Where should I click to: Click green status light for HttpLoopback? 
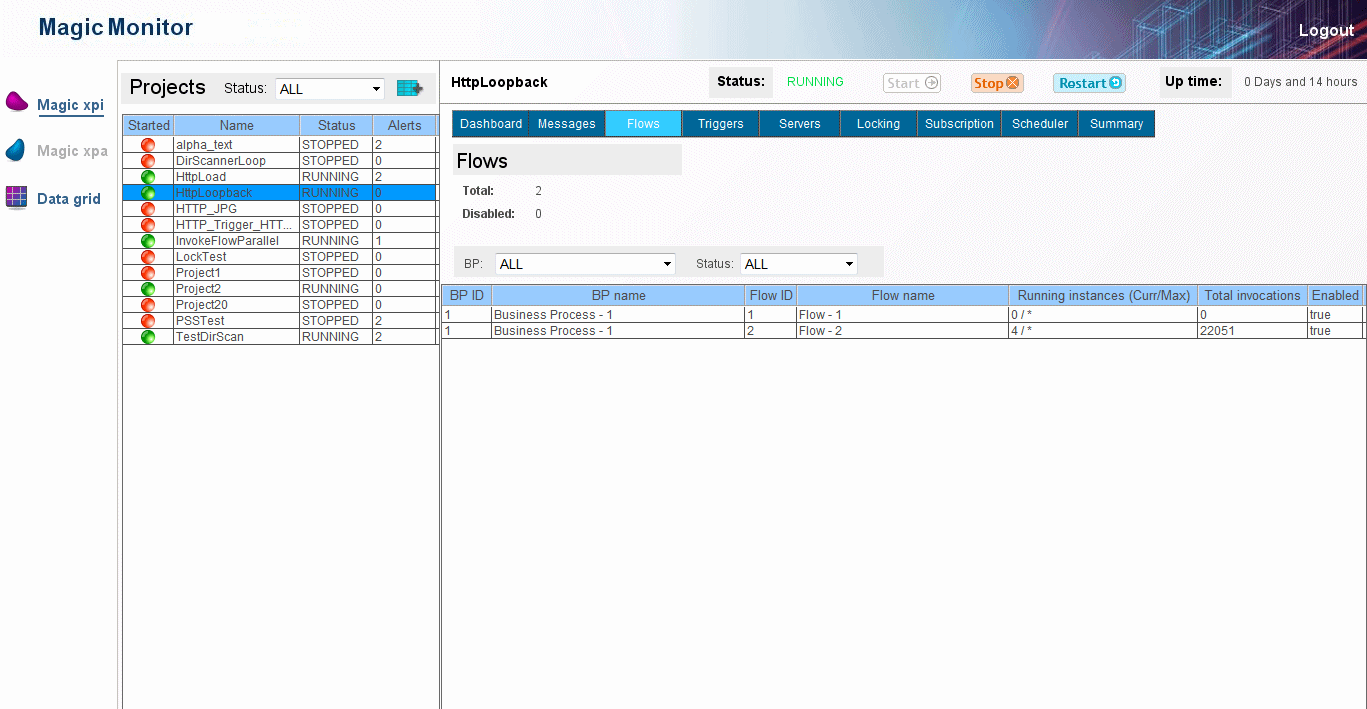(x=148, y=193)
